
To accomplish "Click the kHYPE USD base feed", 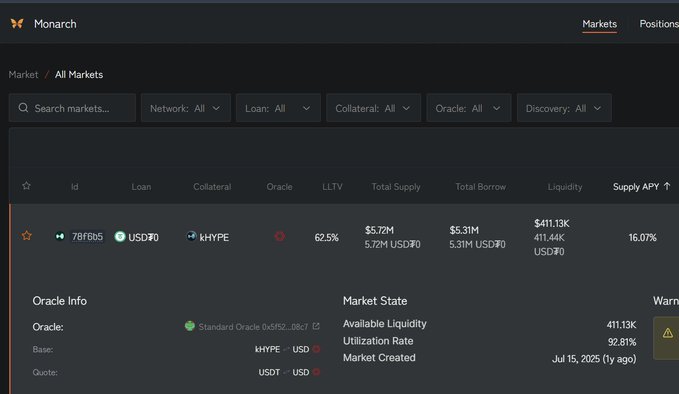I will [x=282, y=349].
